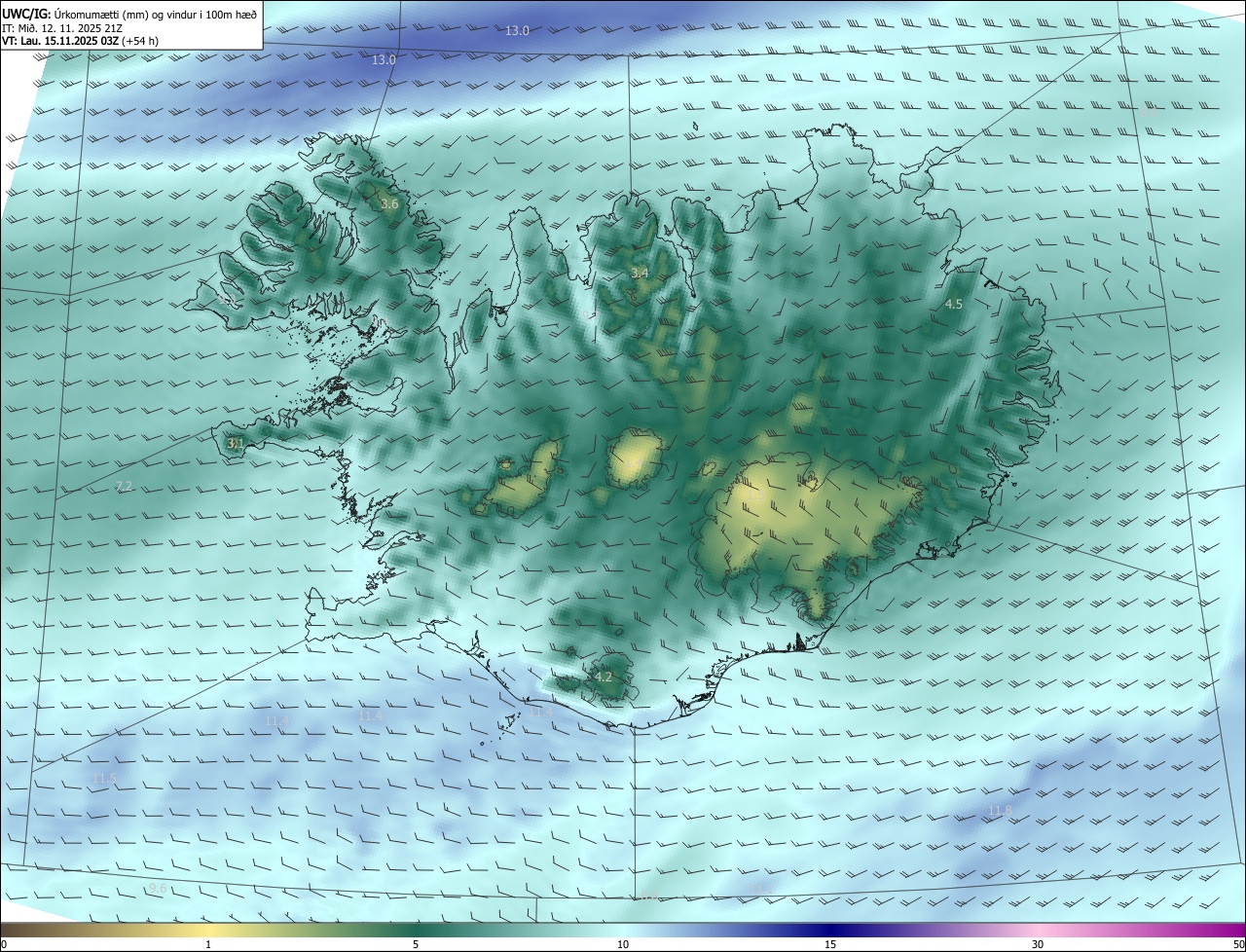The image size is (1246, 952).
Task: Click the colorbar tick label 30
Action: 1038,944
